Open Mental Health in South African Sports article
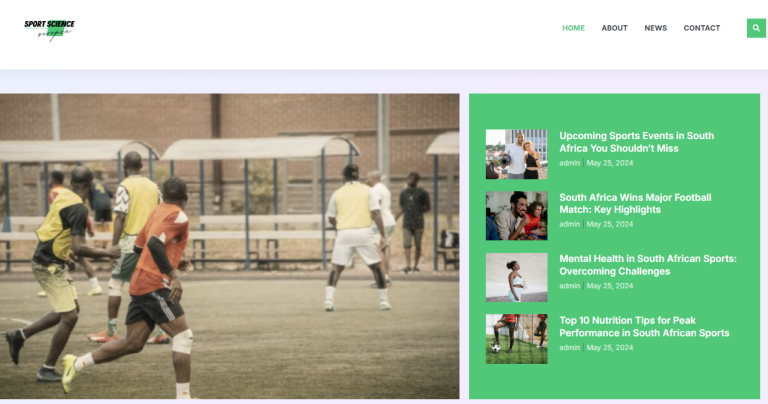 point(648,265)
